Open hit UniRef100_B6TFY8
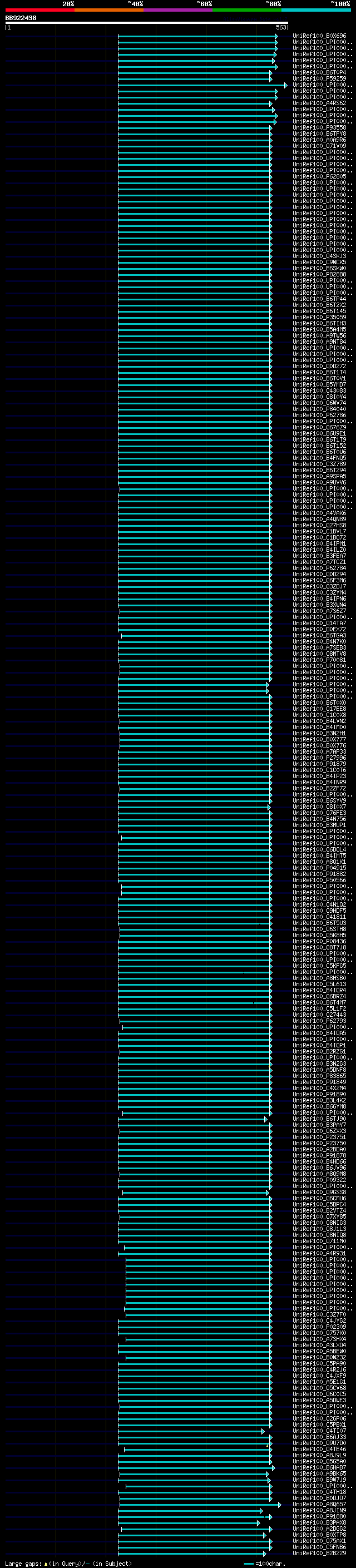 click(x=319, y=134)
